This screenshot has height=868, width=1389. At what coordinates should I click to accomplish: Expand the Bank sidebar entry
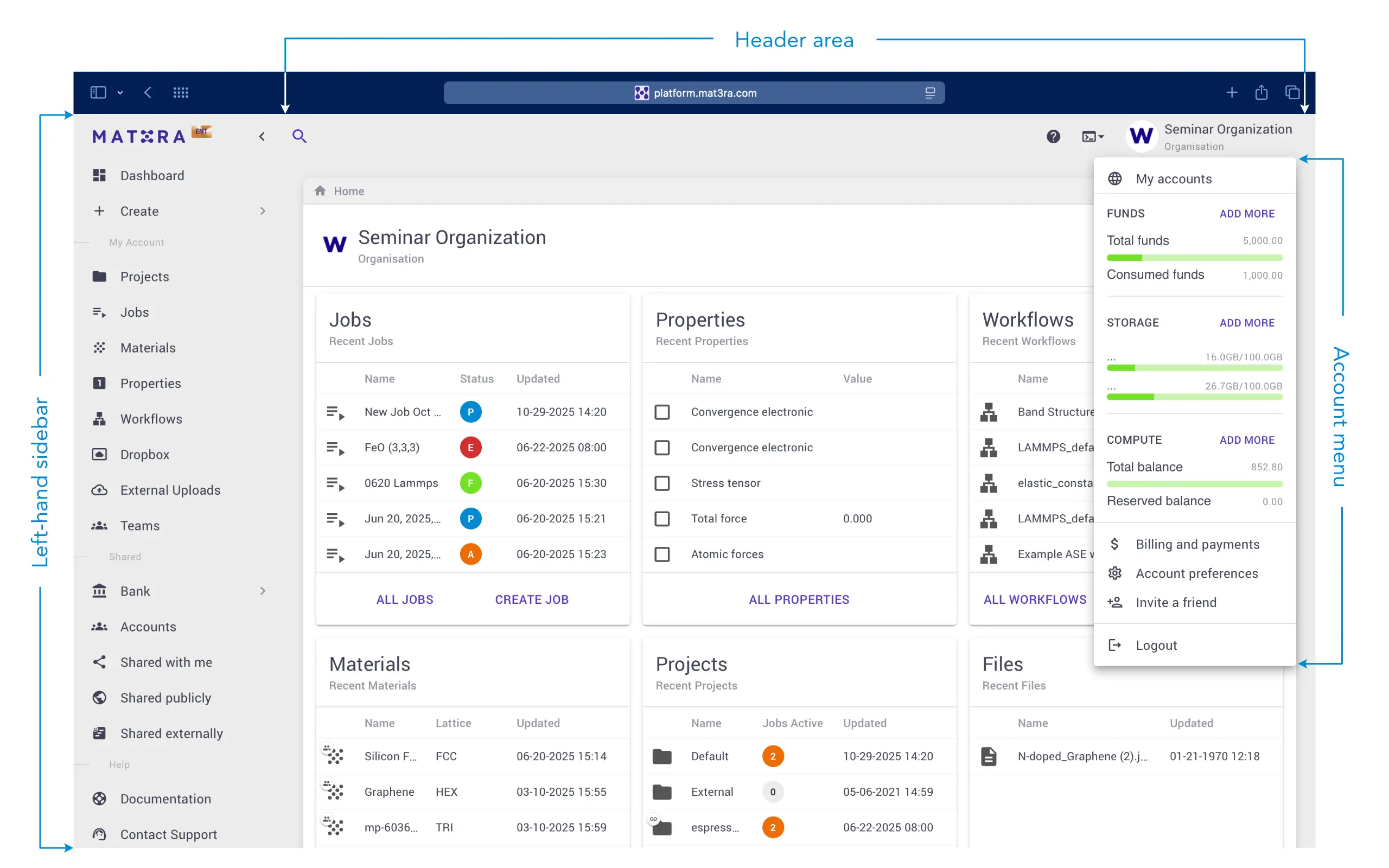[263, 591]
